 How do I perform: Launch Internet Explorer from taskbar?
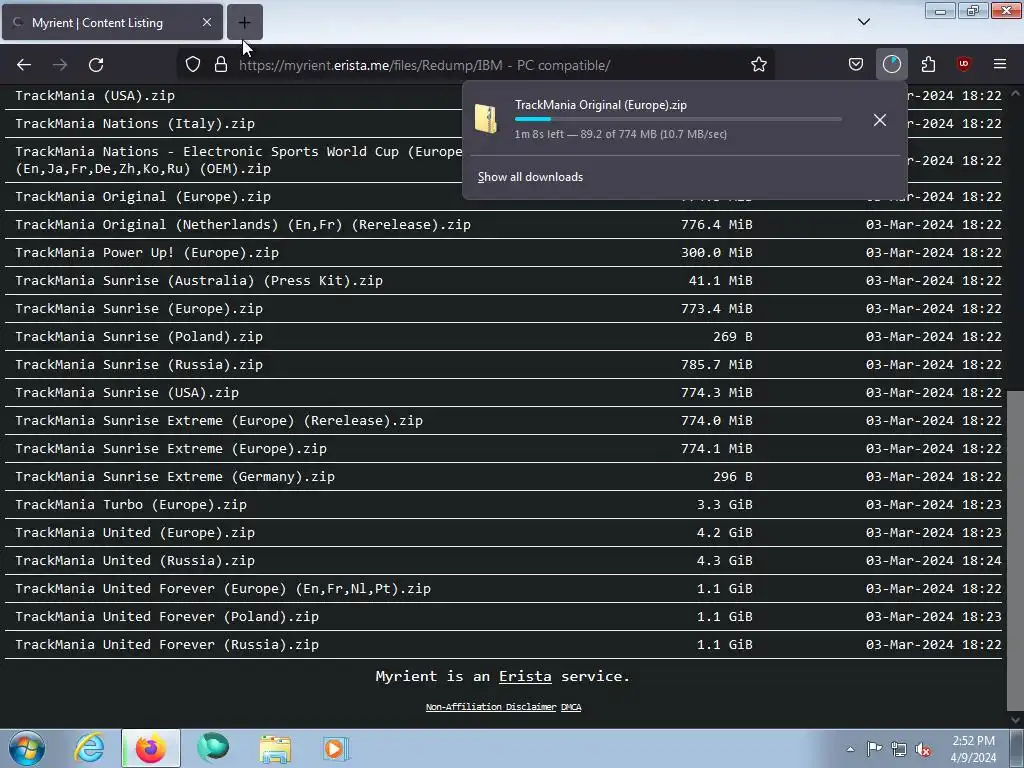pos(89,748)
